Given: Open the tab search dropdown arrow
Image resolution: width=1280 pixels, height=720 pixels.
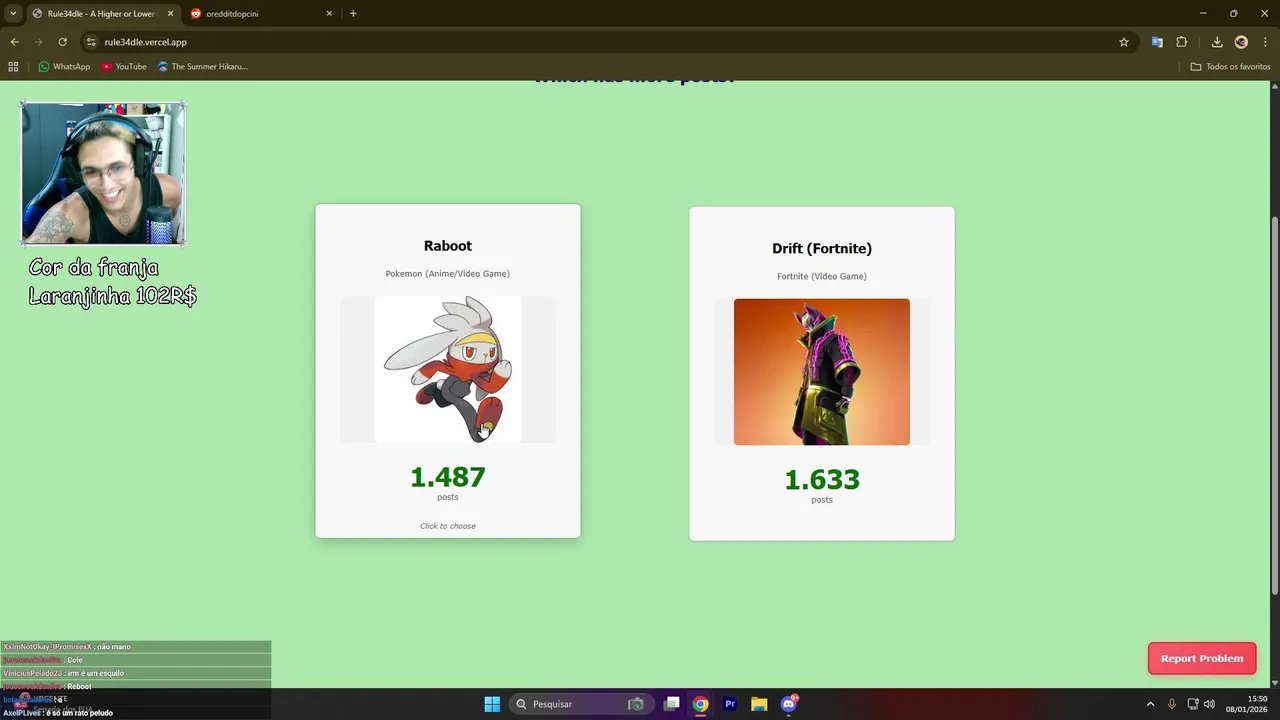Looking at the screenshot, I should tap(13, 13).
